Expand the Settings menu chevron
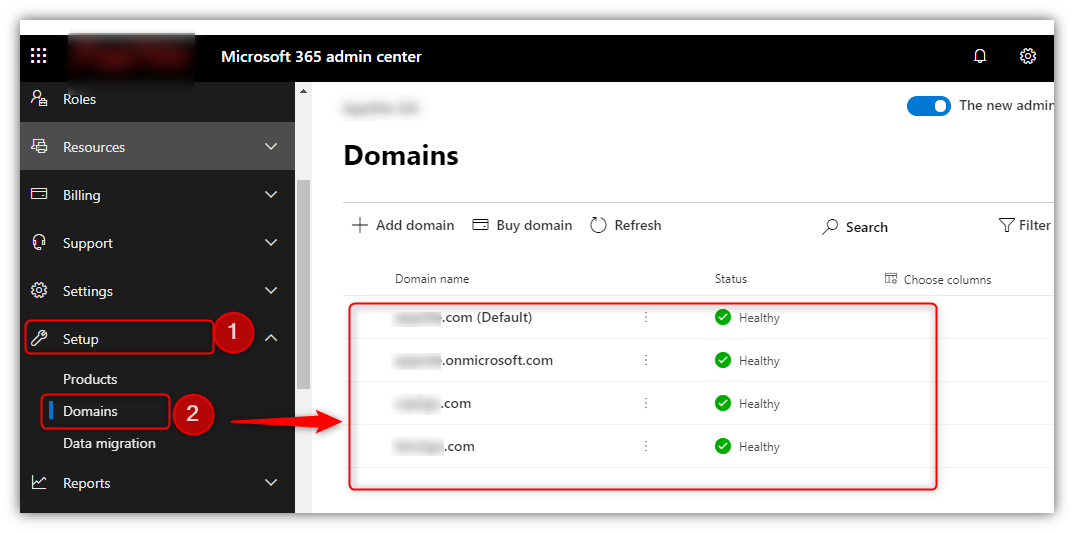The image size is (1074, 533). point(271,290)
